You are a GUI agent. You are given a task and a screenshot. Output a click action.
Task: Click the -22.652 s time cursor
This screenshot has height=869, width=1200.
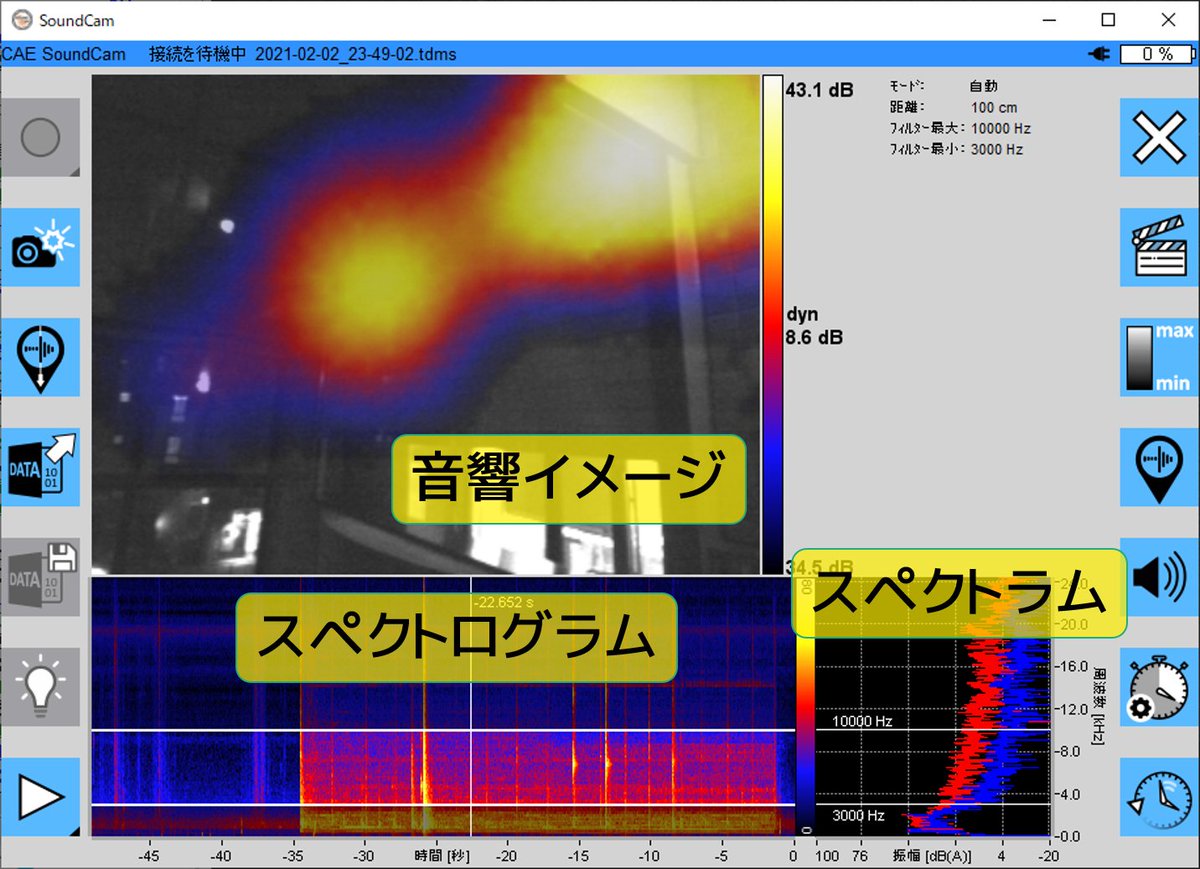click(x=471, y=706)
